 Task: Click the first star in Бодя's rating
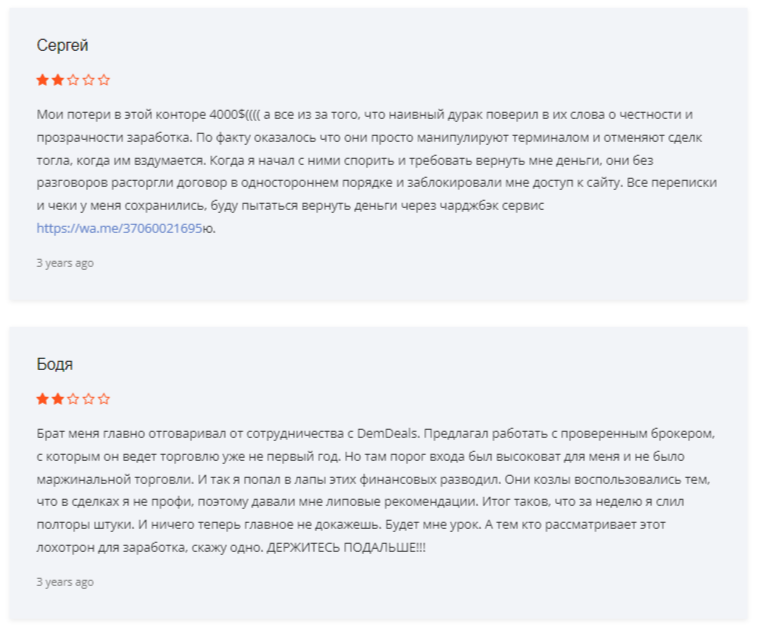coord(43,399)
